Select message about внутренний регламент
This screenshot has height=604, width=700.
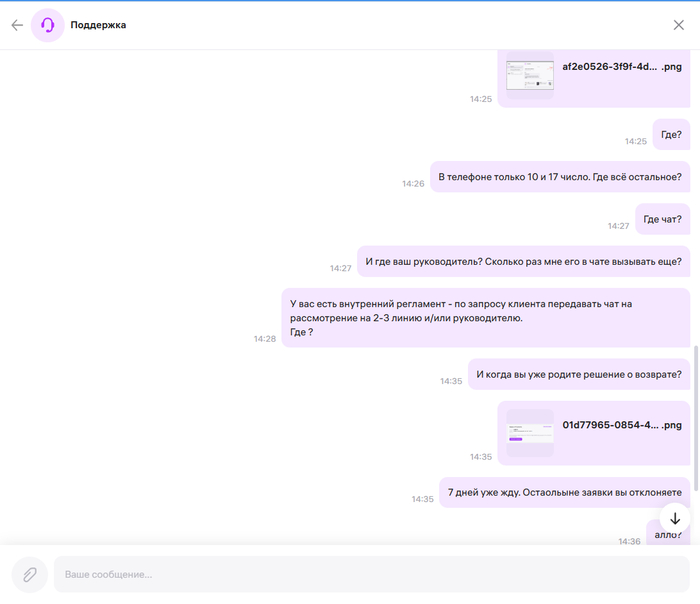click(485, 317)
